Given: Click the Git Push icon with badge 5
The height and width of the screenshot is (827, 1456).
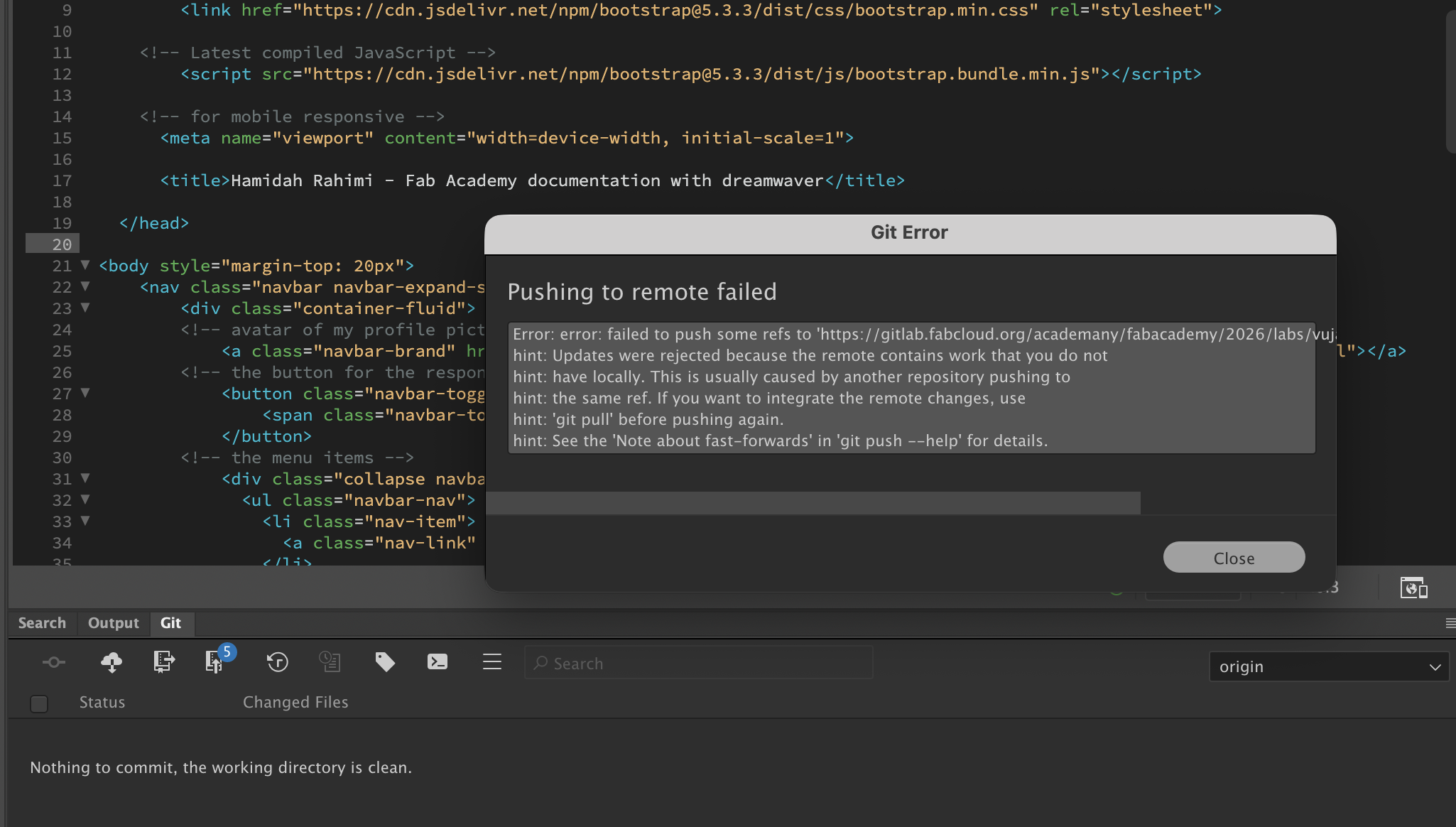Looking at the screenshot, I should click(x=214, y=661).
